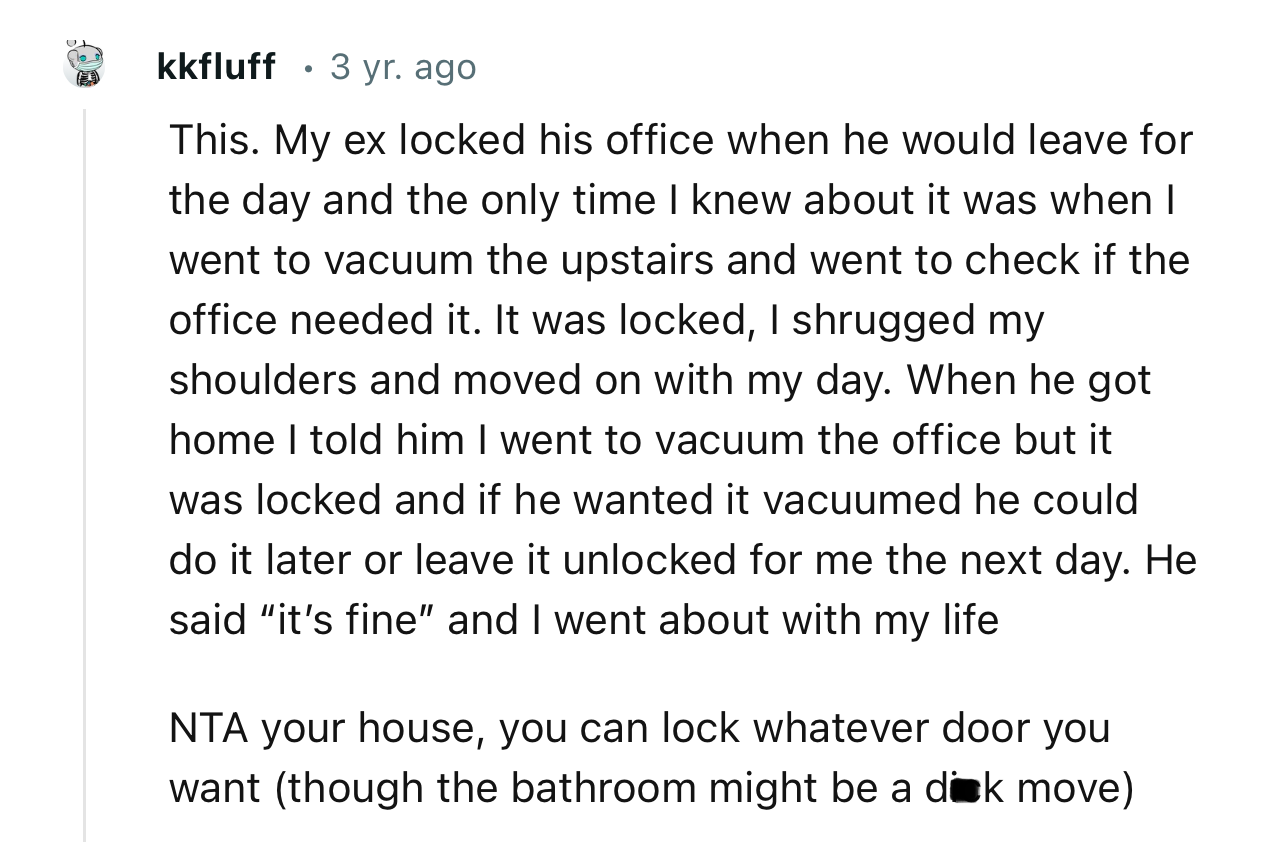
Task: Click the word "NTA" in the second paragraph
Action: pyautogui.click(x=210, y=728)
